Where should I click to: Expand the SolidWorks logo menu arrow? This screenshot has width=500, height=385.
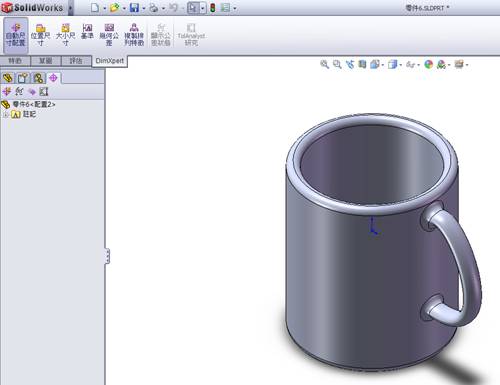coord(71,8)
